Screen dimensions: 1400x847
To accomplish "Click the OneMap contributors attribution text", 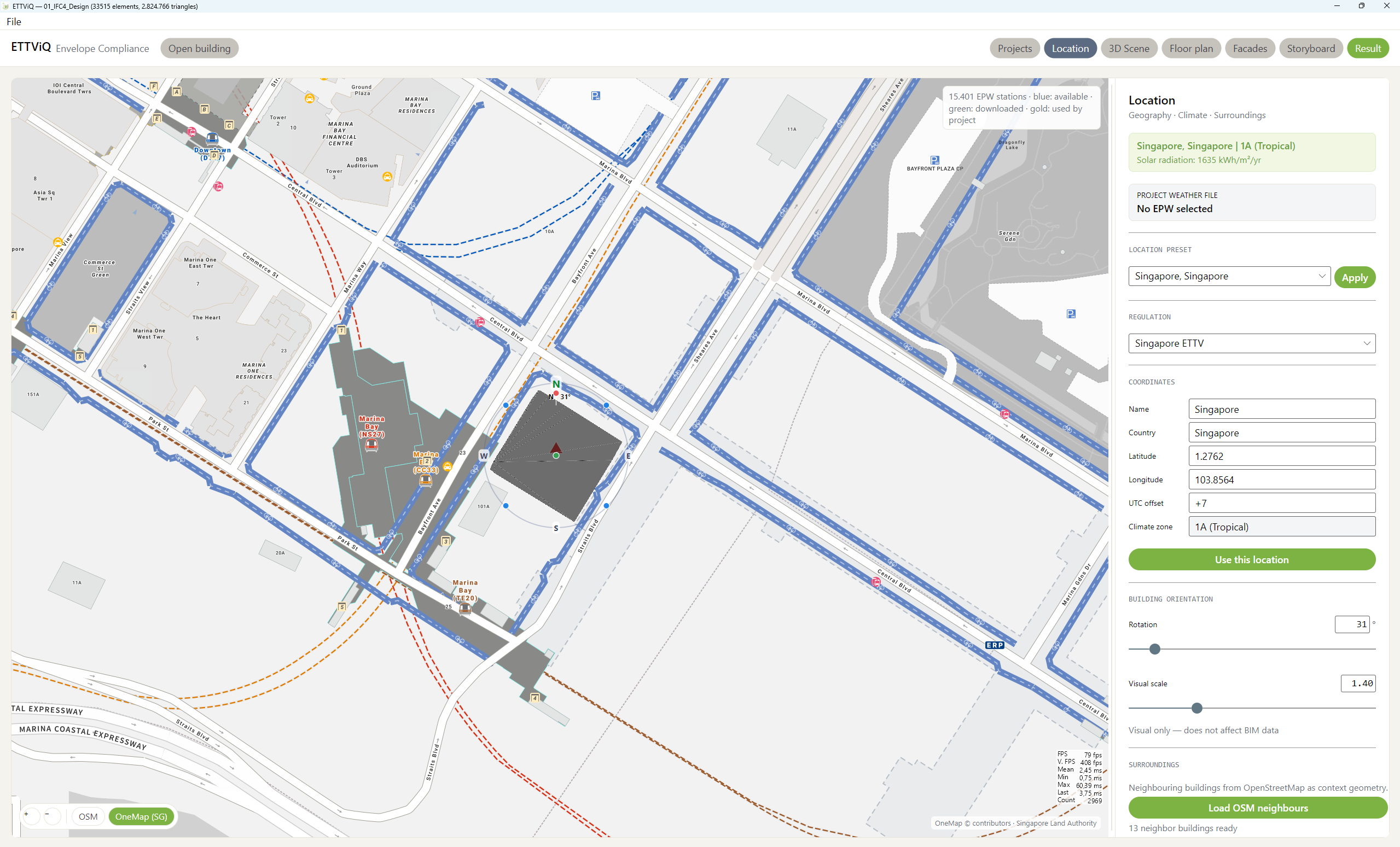I will 1015,823.
